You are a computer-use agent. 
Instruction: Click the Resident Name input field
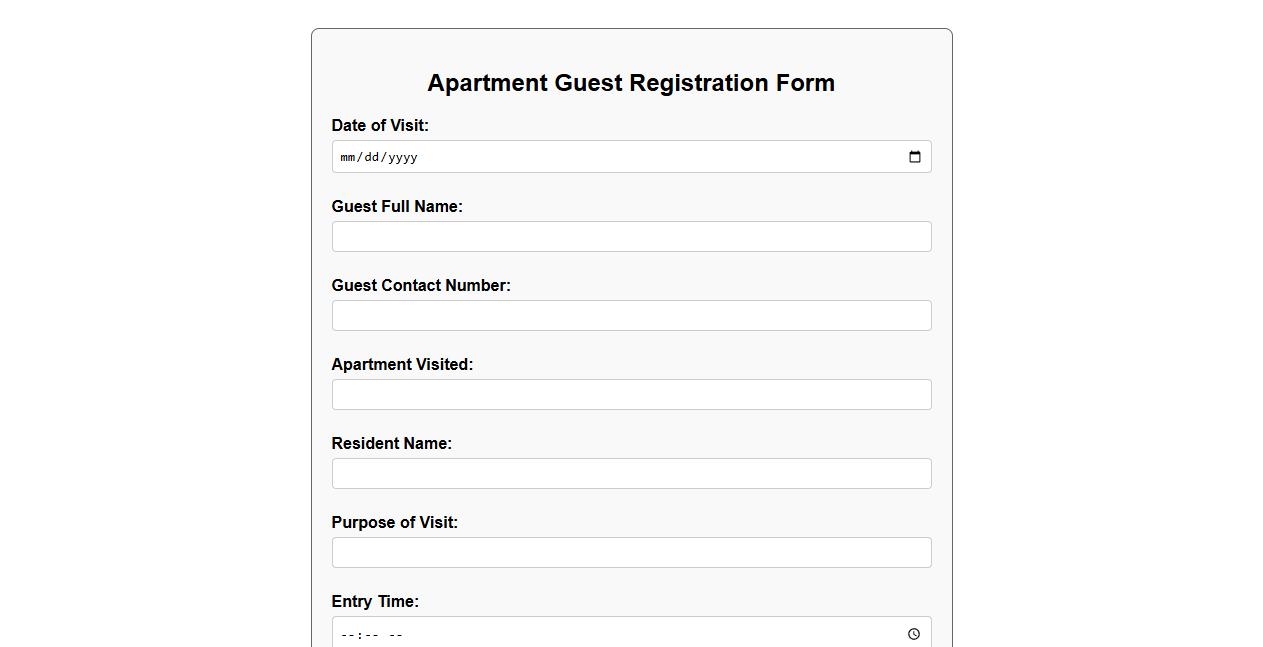click(631, 473)
